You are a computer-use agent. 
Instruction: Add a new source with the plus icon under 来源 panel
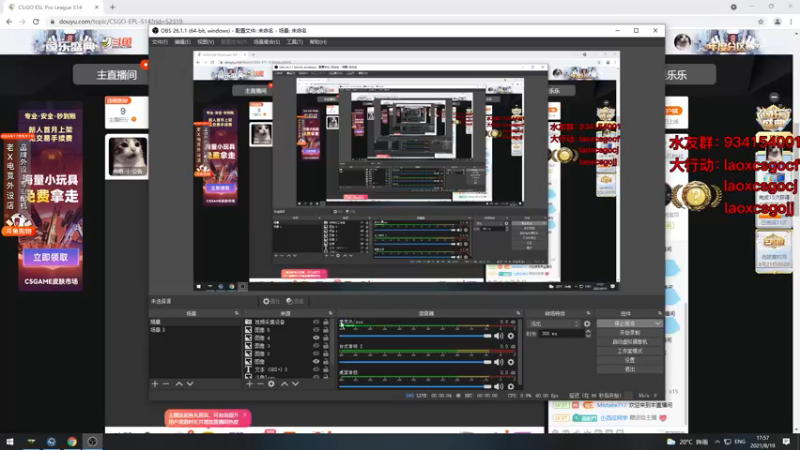(249, 384)
